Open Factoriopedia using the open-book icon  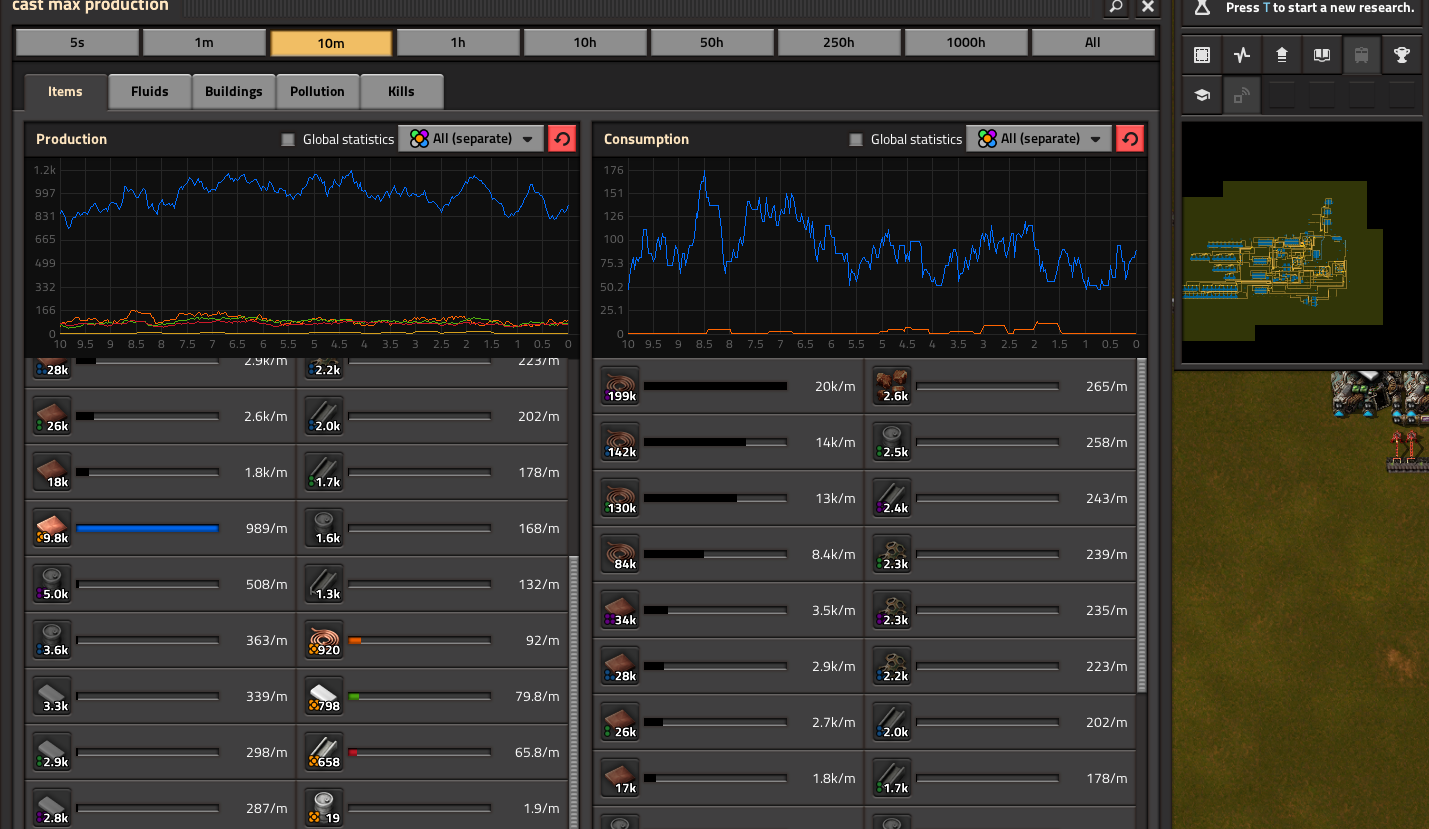point(1322,55)
